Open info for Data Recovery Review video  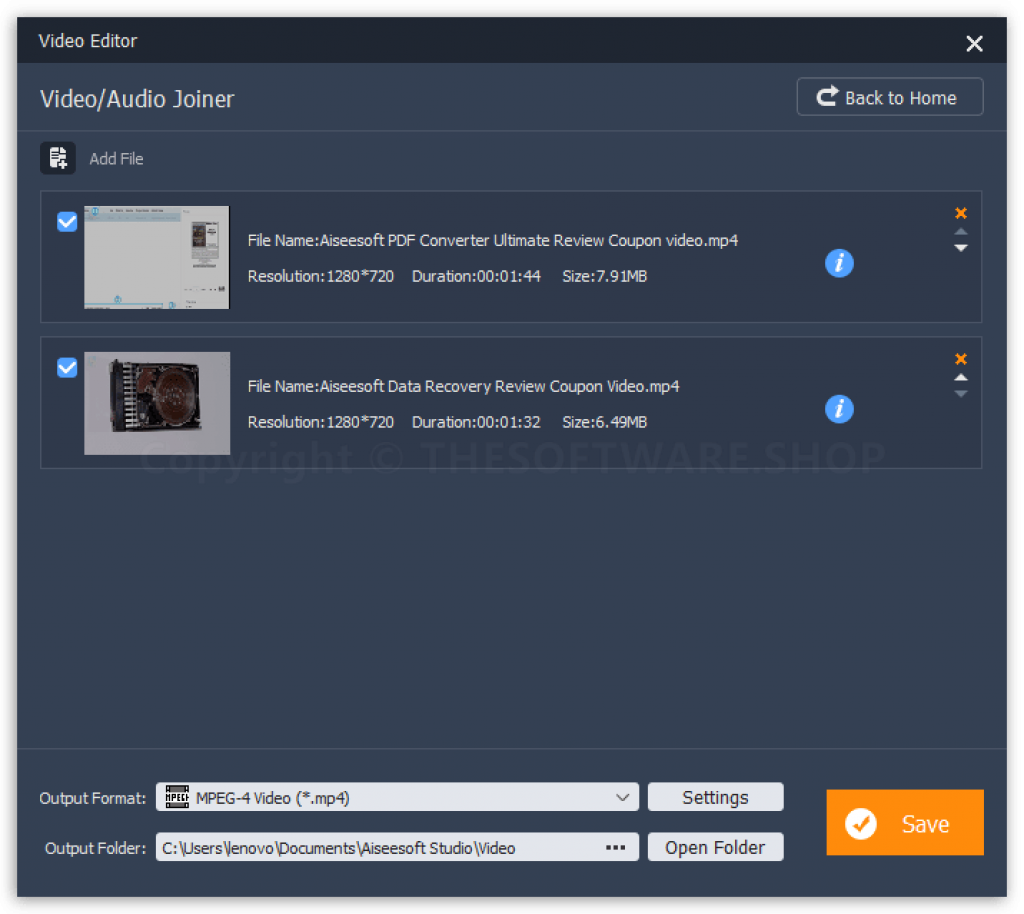click(839, 409)
